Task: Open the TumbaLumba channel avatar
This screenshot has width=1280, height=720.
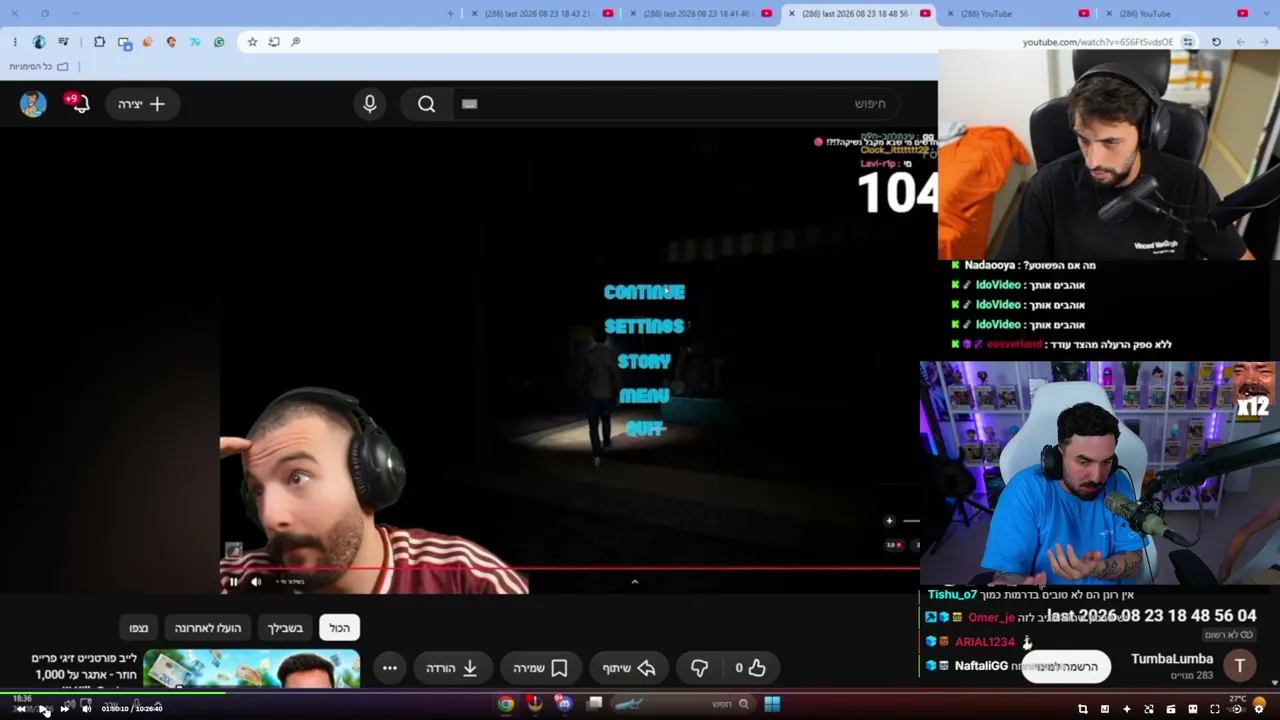Action: (1240, 666)
